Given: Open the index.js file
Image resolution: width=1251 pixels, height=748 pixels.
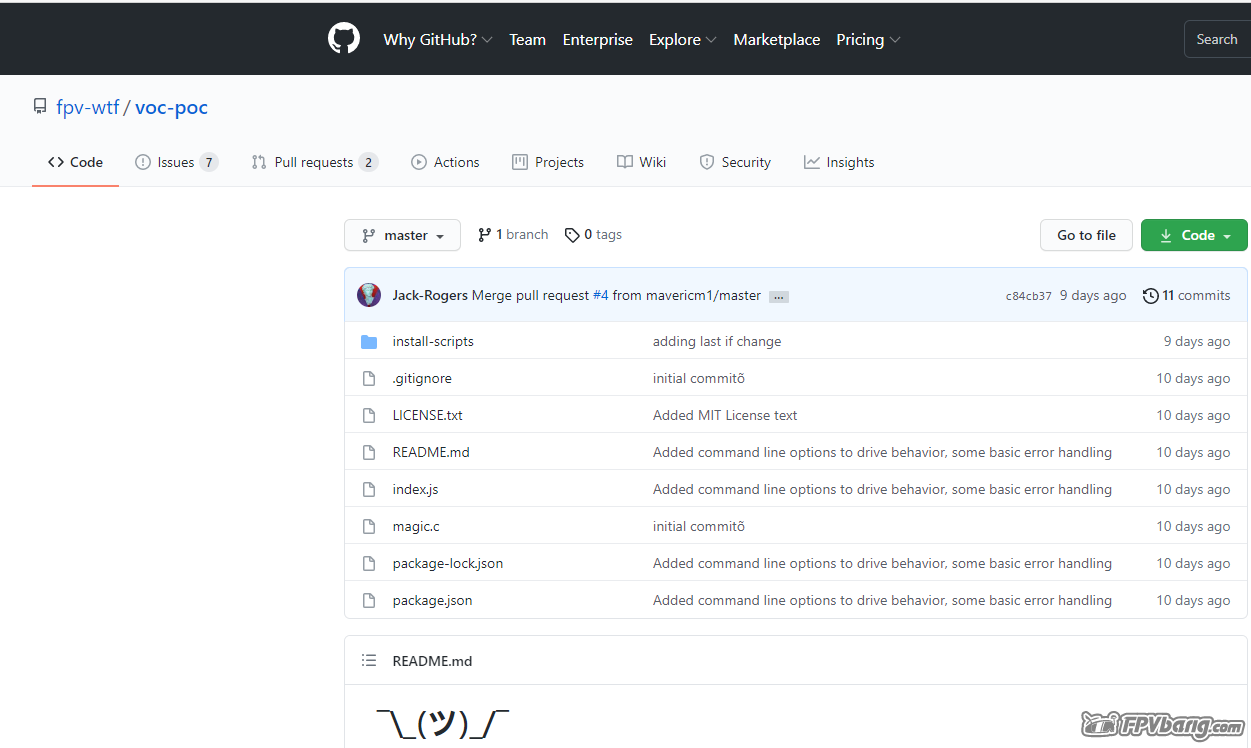Looking at the screenshot, I should pyautogui.click(x=416, y=490).
